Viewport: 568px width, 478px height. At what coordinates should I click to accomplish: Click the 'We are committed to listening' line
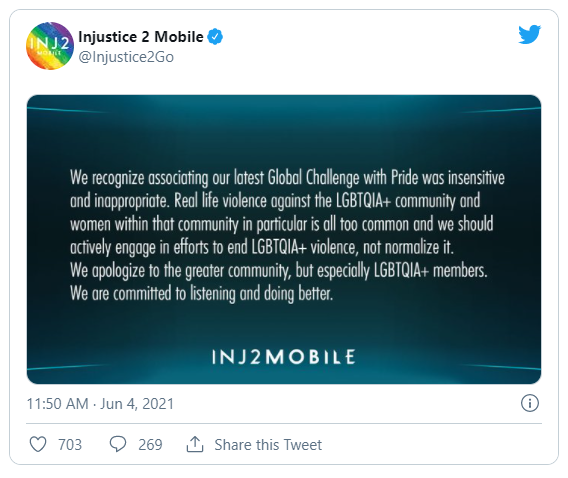(x=201, y=293)
